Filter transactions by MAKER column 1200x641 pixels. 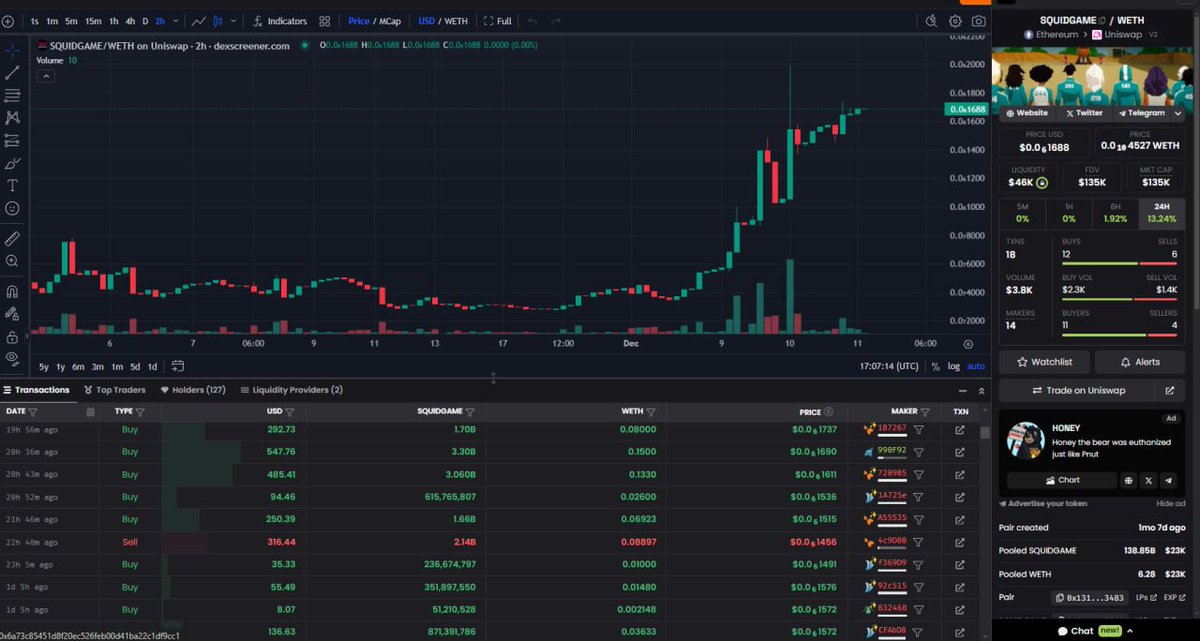coord(927,412)
